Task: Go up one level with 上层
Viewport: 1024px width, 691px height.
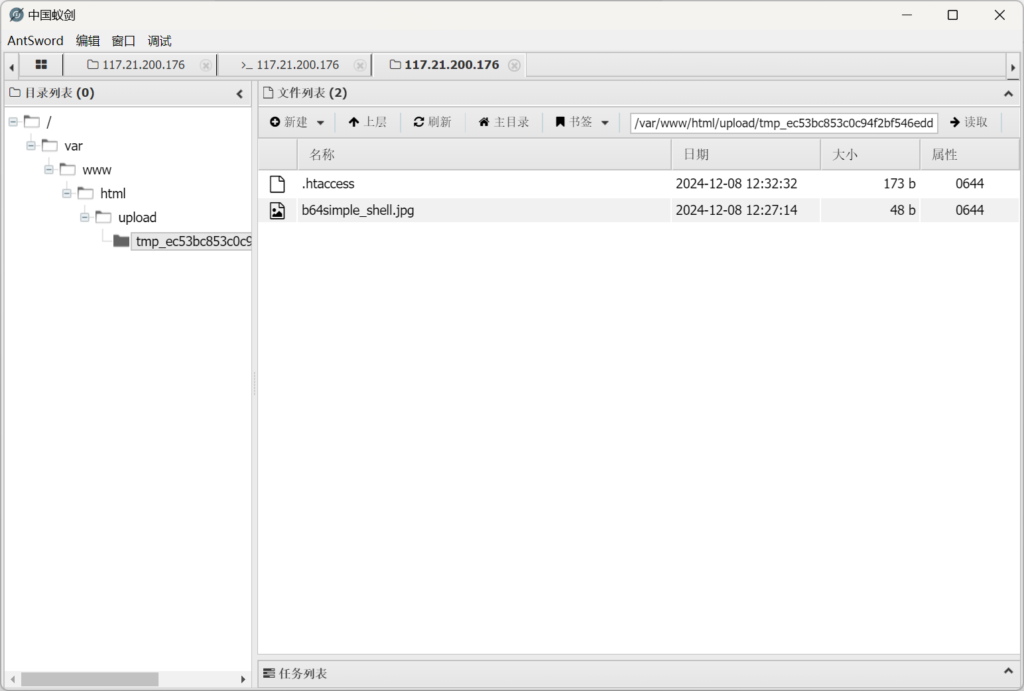Action: [x=367, y=122]
